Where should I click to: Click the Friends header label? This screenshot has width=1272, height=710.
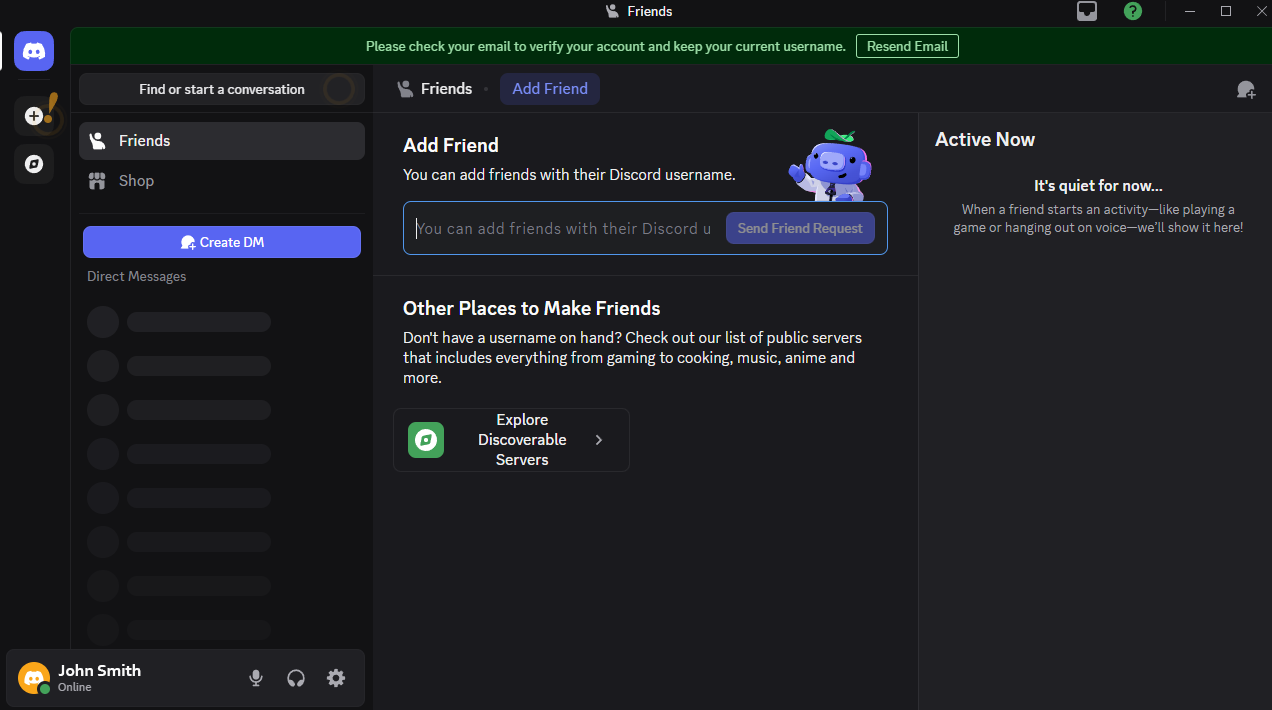[446, 89]
